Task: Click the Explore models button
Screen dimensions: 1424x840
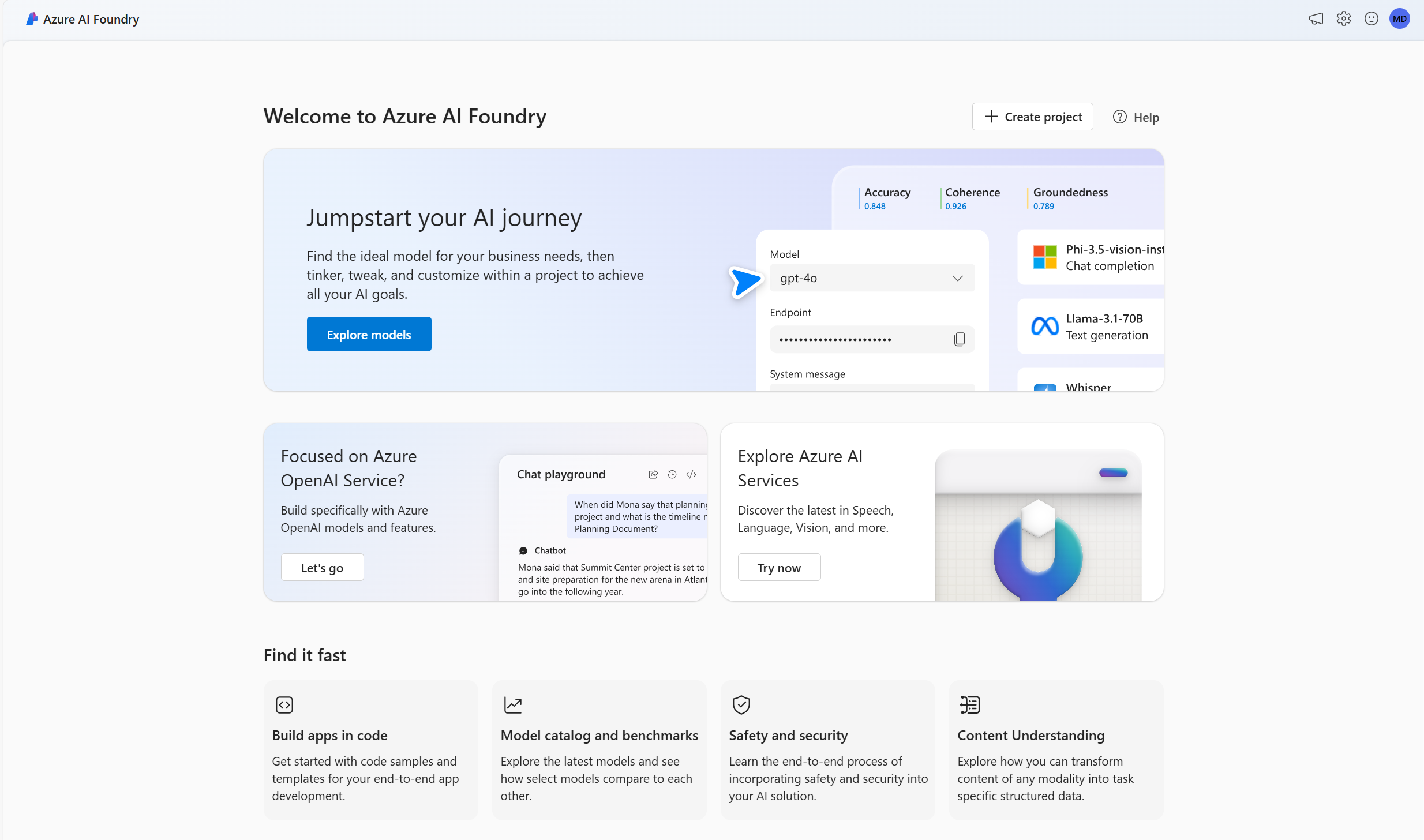Action: tap(369, 334)
